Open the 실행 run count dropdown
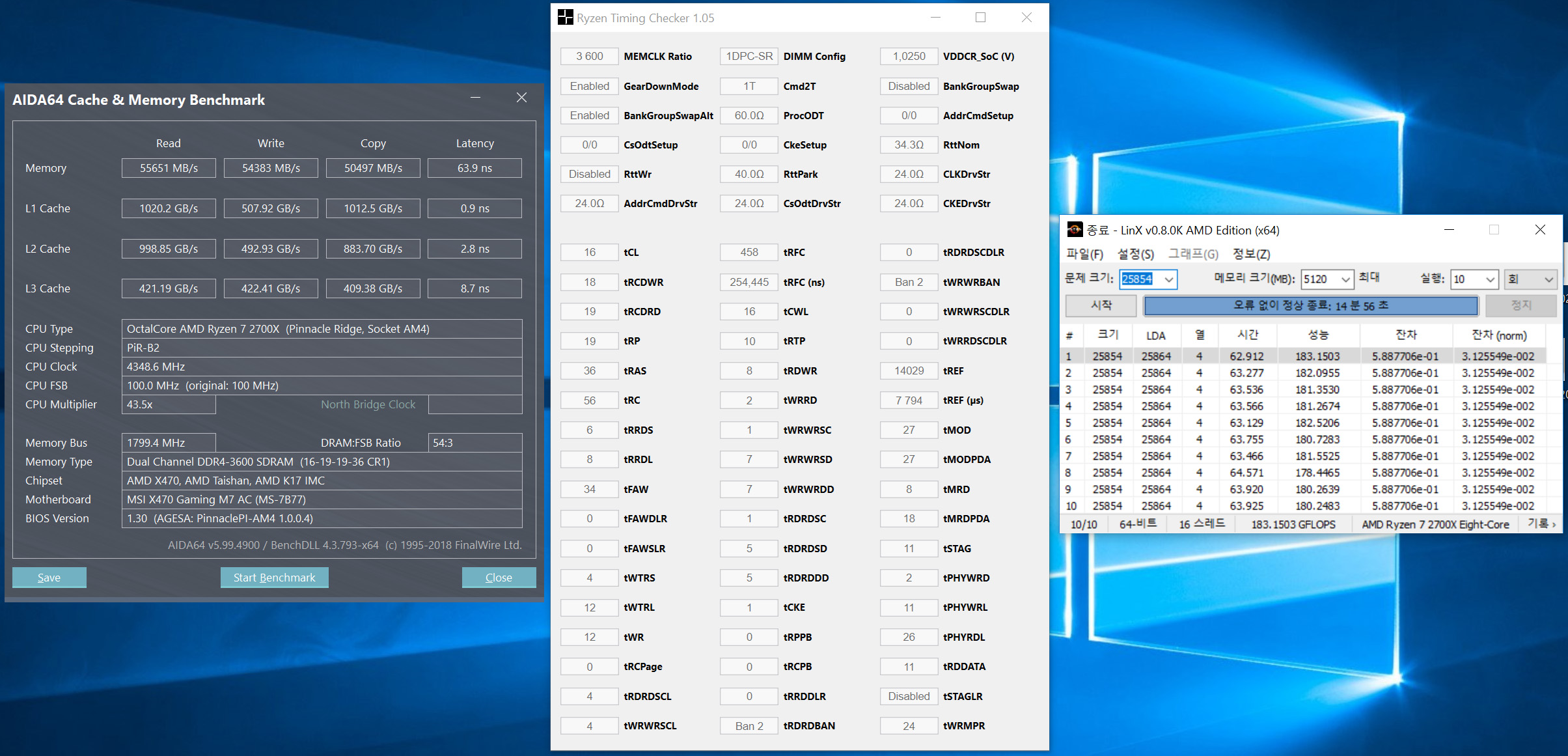 tap(1490, 279)
